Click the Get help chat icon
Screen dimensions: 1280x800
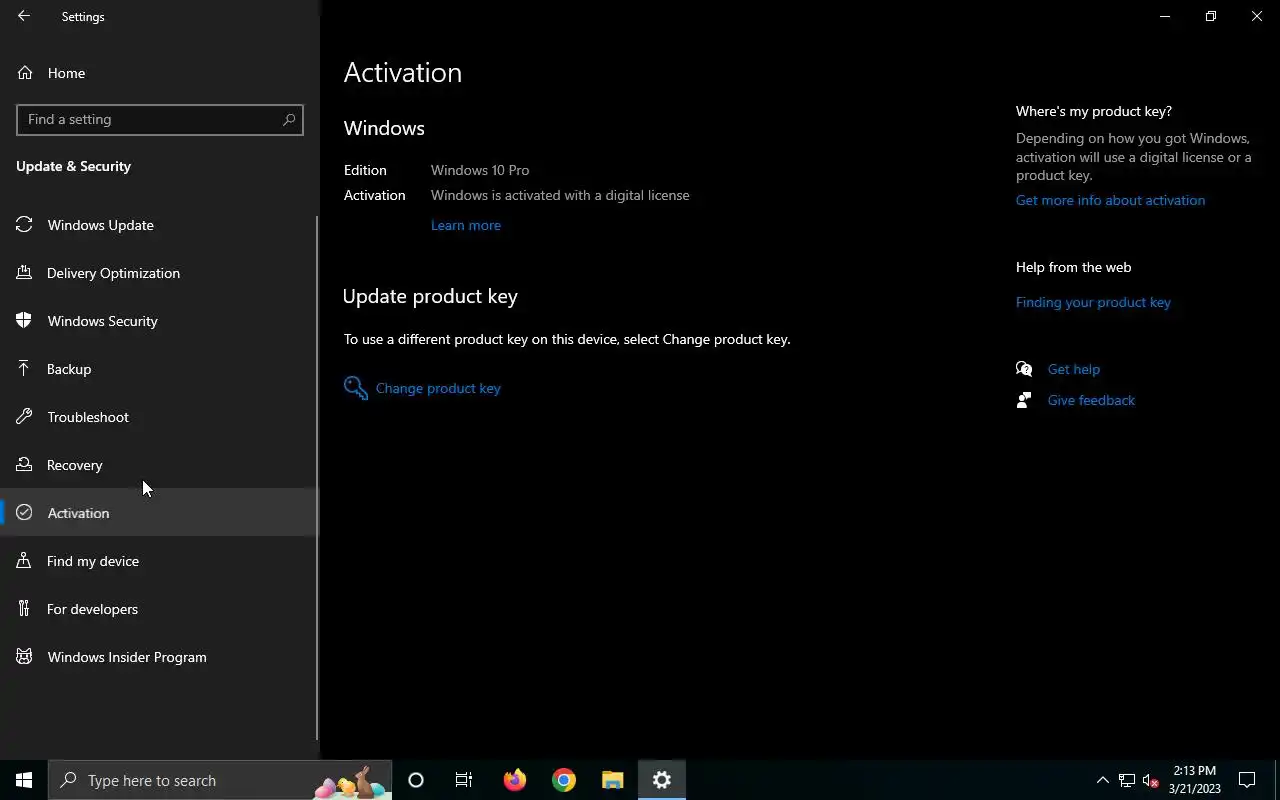click(1024, 369)
